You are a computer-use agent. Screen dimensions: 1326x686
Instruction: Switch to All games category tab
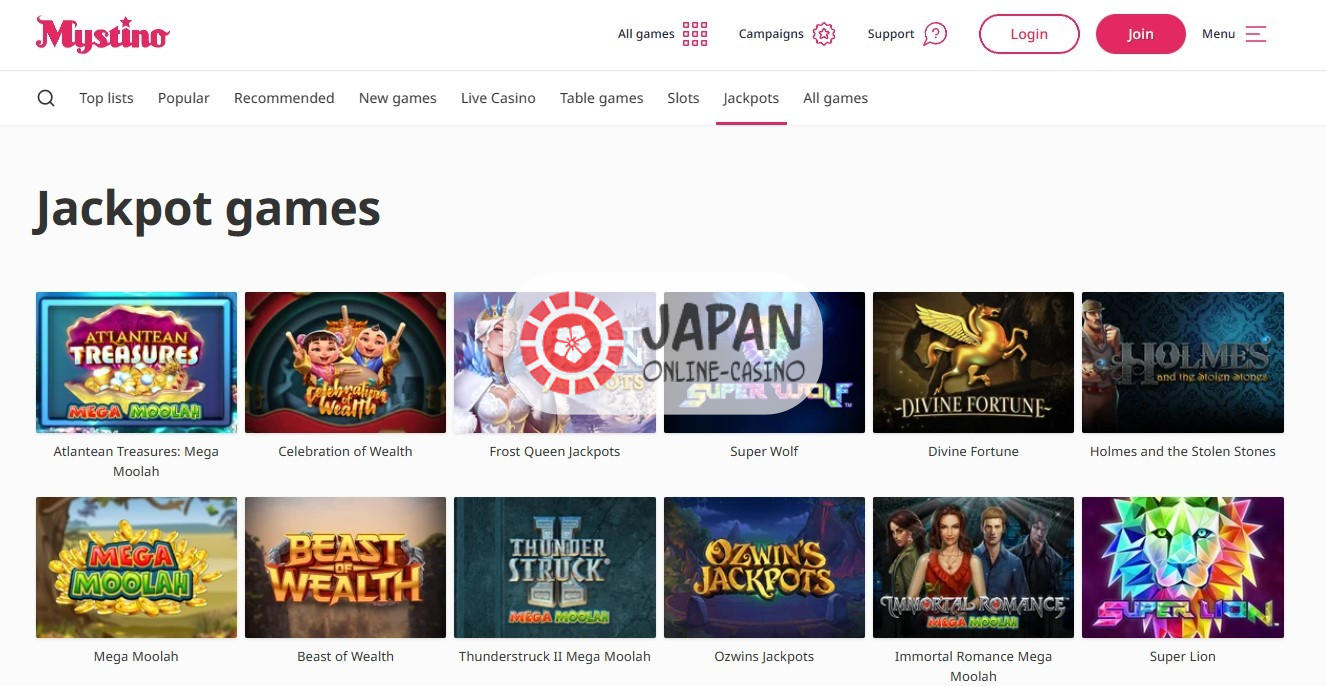coord(836,98)
